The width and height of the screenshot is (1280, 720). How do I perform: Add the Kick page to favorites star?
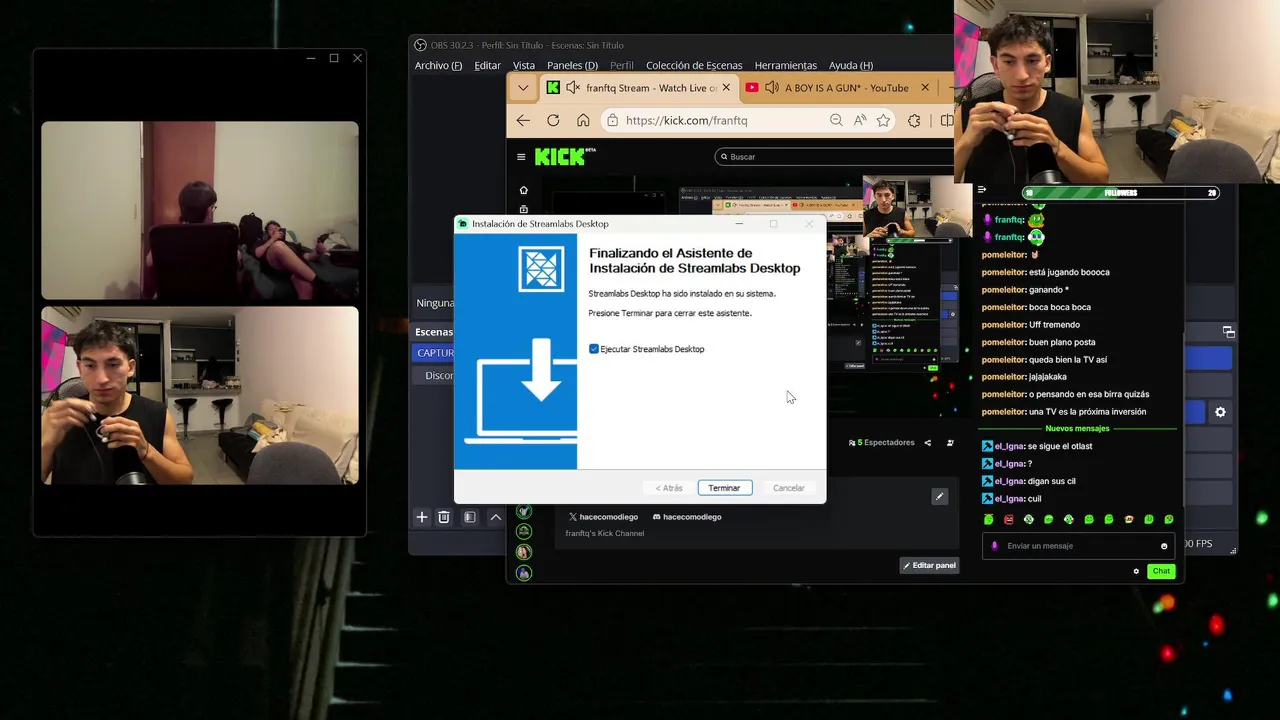[883, 120]
